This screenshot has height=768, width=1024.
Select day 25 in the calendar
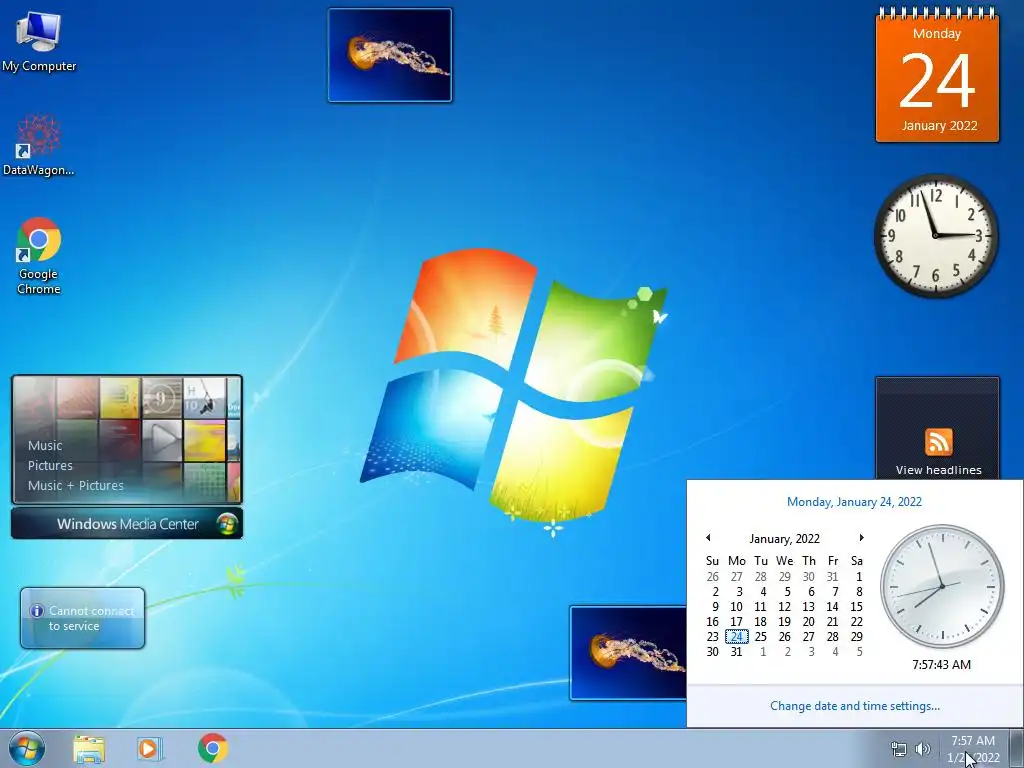(761, 637)
